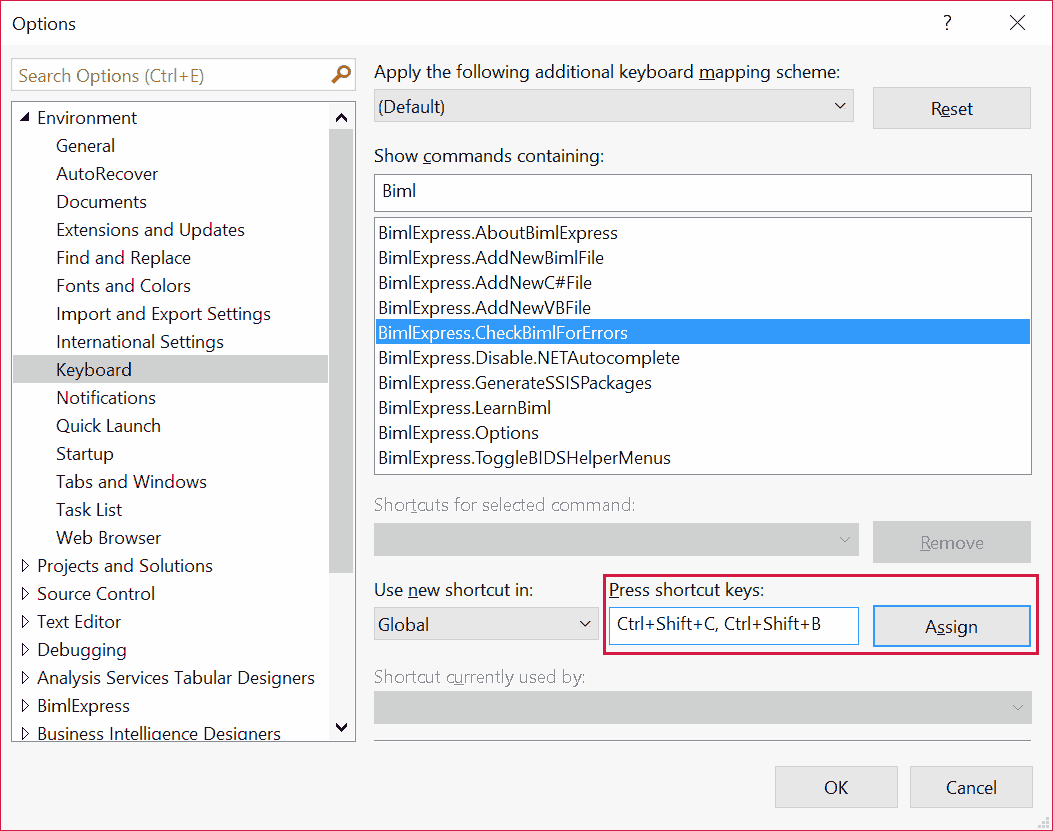
Task: Click the Help question mark icon
Action: pyautogui.click(x=947, y=23)
